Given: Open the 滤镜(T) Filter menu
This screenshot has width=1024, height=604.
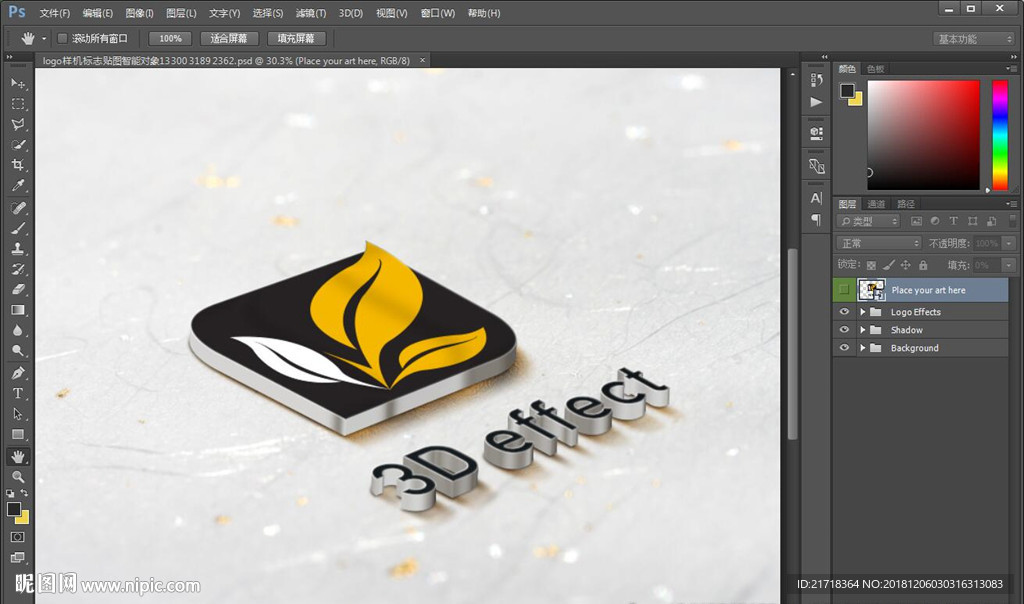Looking at the screenshot, I should coord(311,13).
